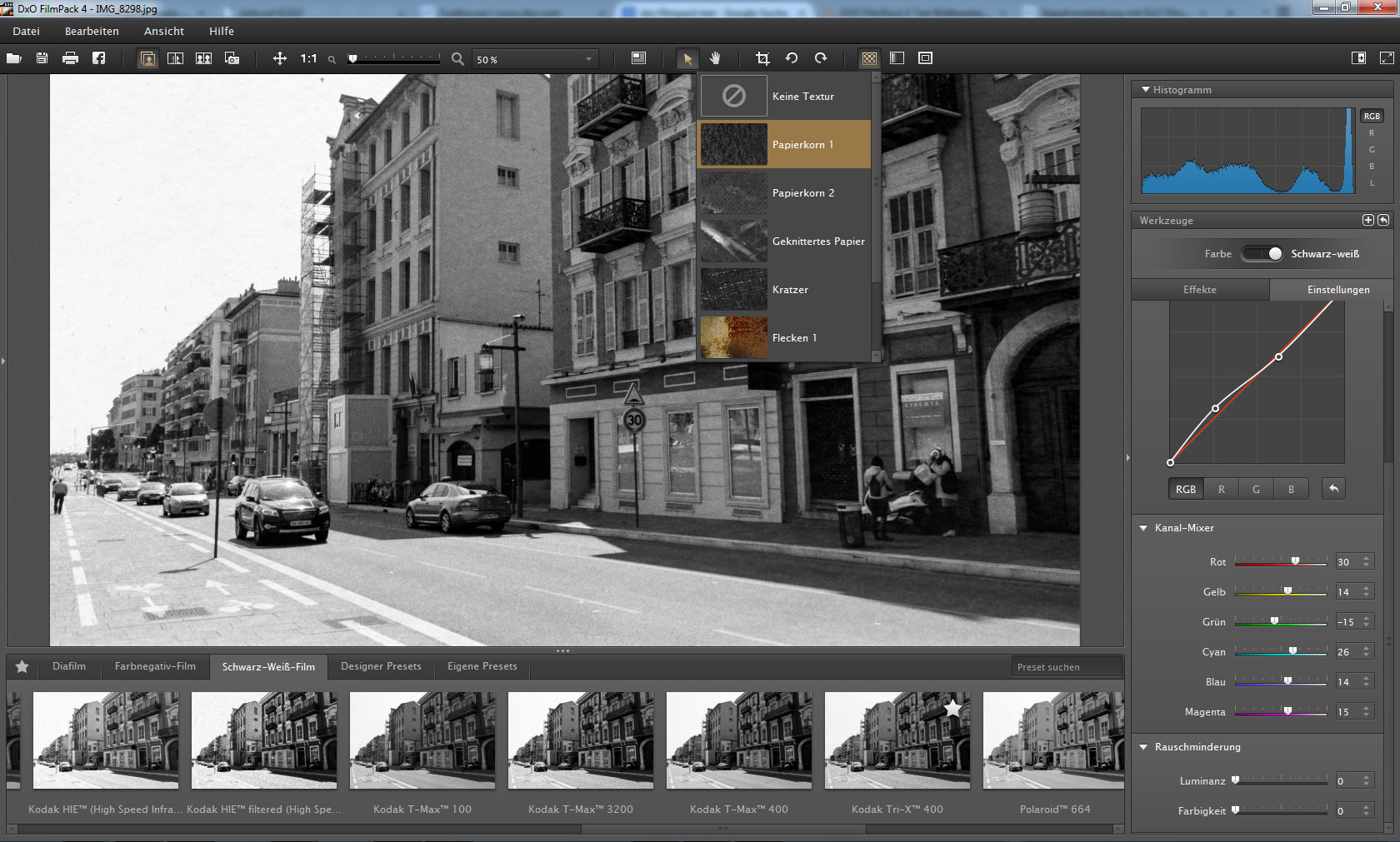This screenshot has width=1400, height=842.
Task: Reset the tone curve
Action: (1333, 489)
